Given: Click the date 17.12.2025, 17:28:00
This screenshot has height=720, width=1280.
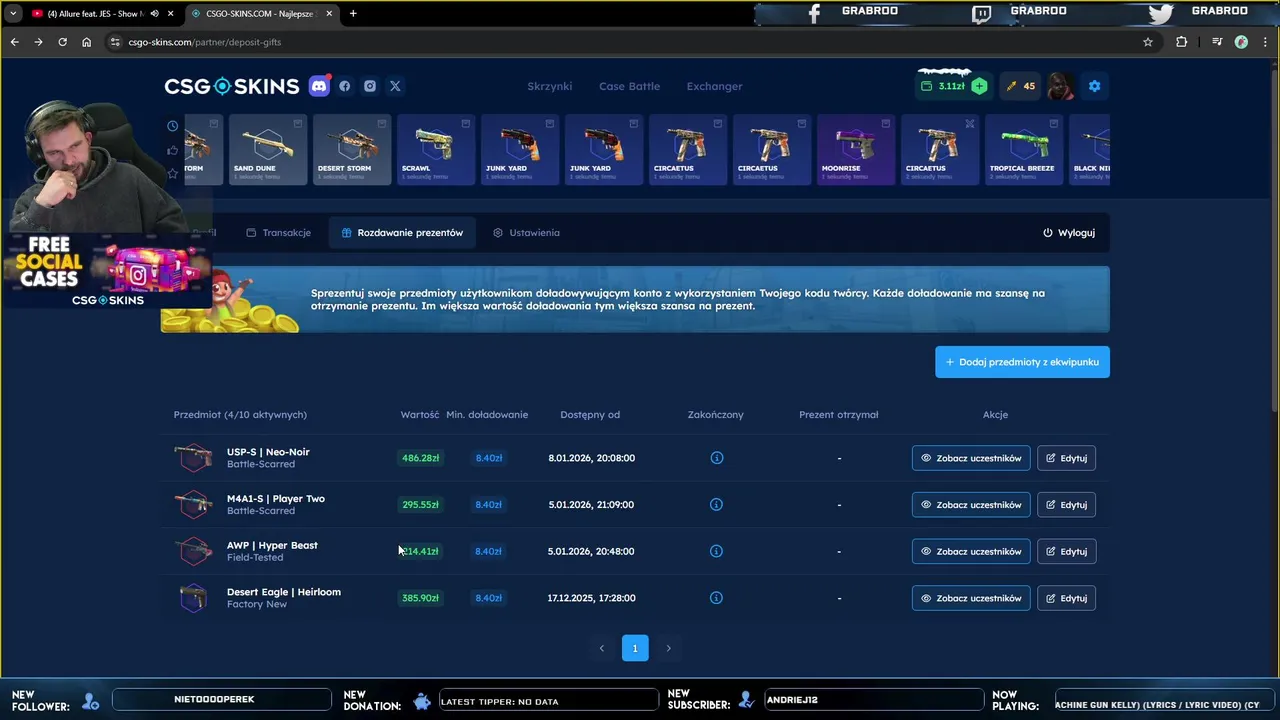Looking at the screenshot, I should (x=591, y=598).
